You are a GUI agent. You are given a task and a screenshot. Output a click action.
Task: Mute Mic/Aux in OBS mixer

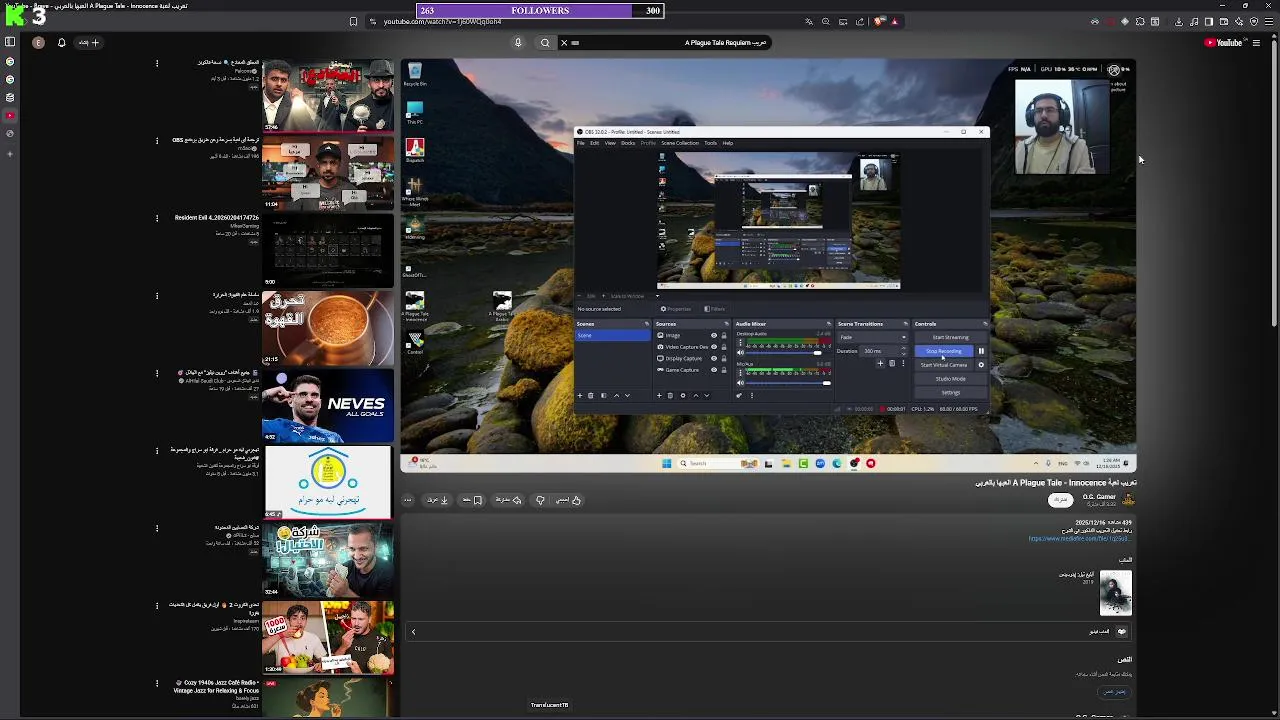coord(740,383)
